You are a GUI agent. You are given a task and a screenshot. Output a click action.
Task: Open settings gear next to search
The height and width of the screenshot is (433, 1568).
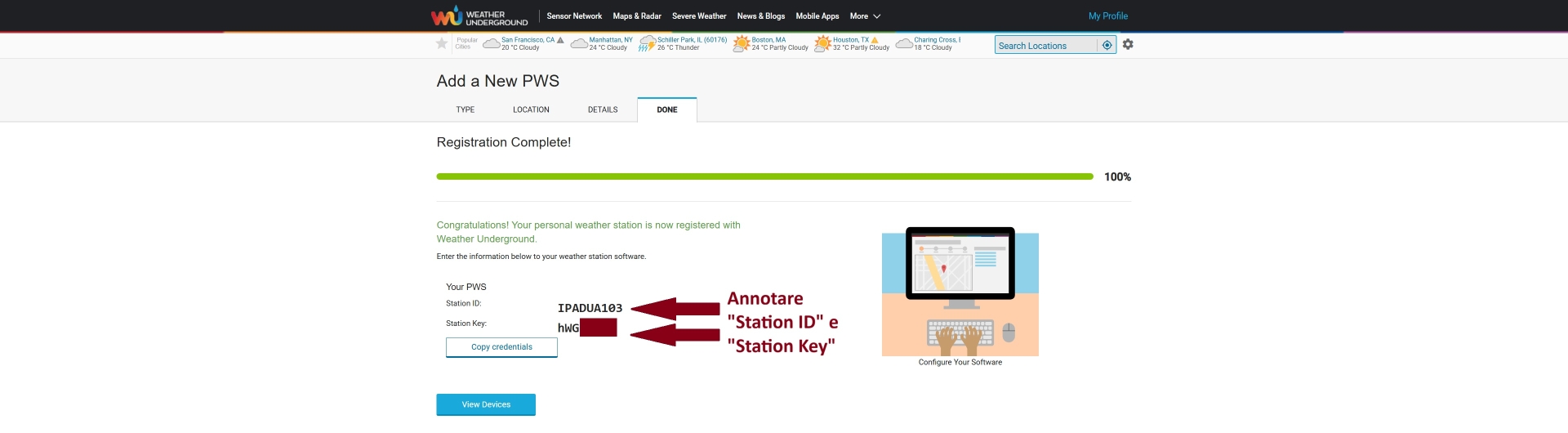click(x=1128, y=44)
